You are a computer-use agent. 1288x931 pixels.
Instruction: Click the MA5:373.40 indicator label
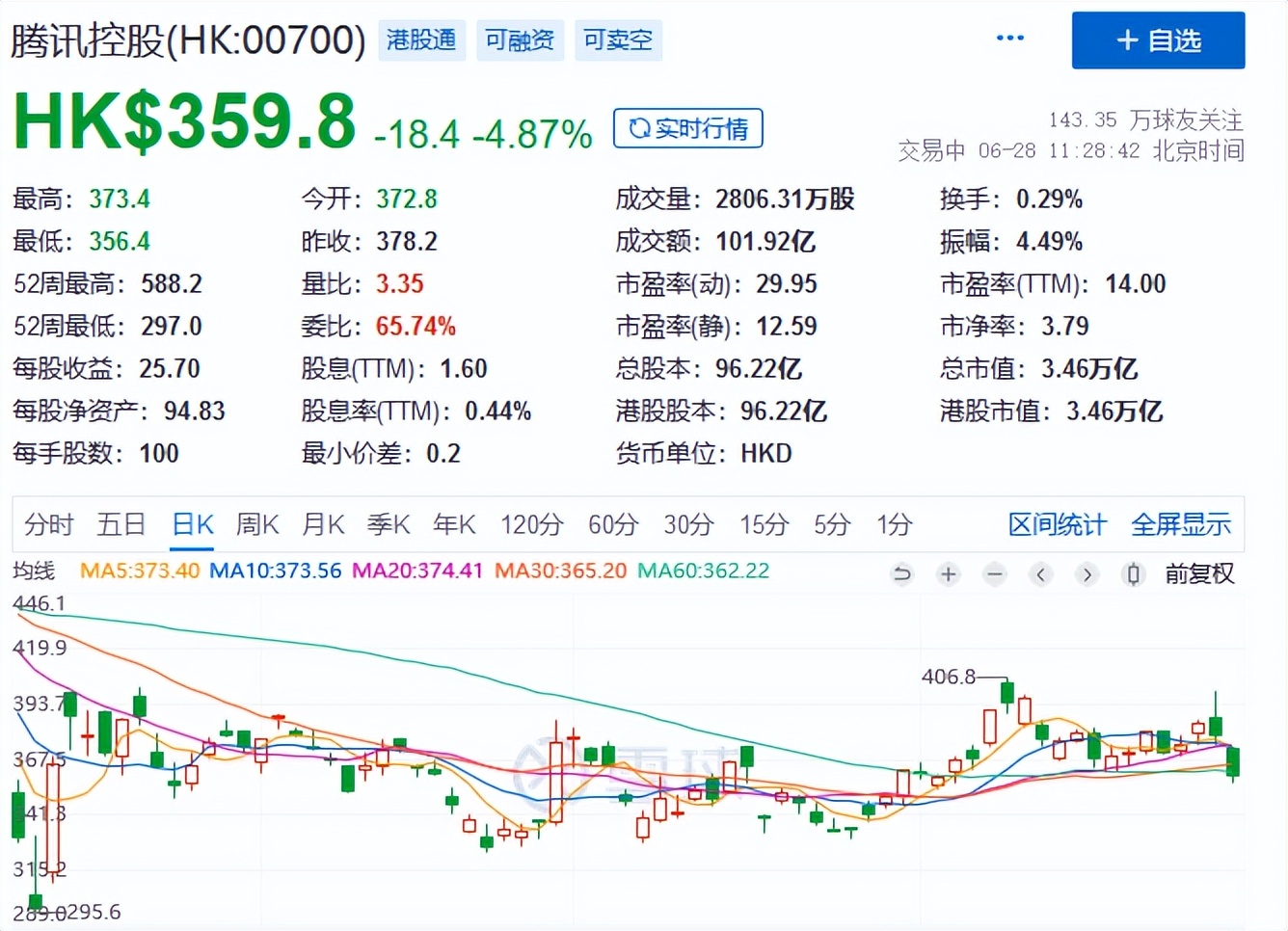(140, 571)
